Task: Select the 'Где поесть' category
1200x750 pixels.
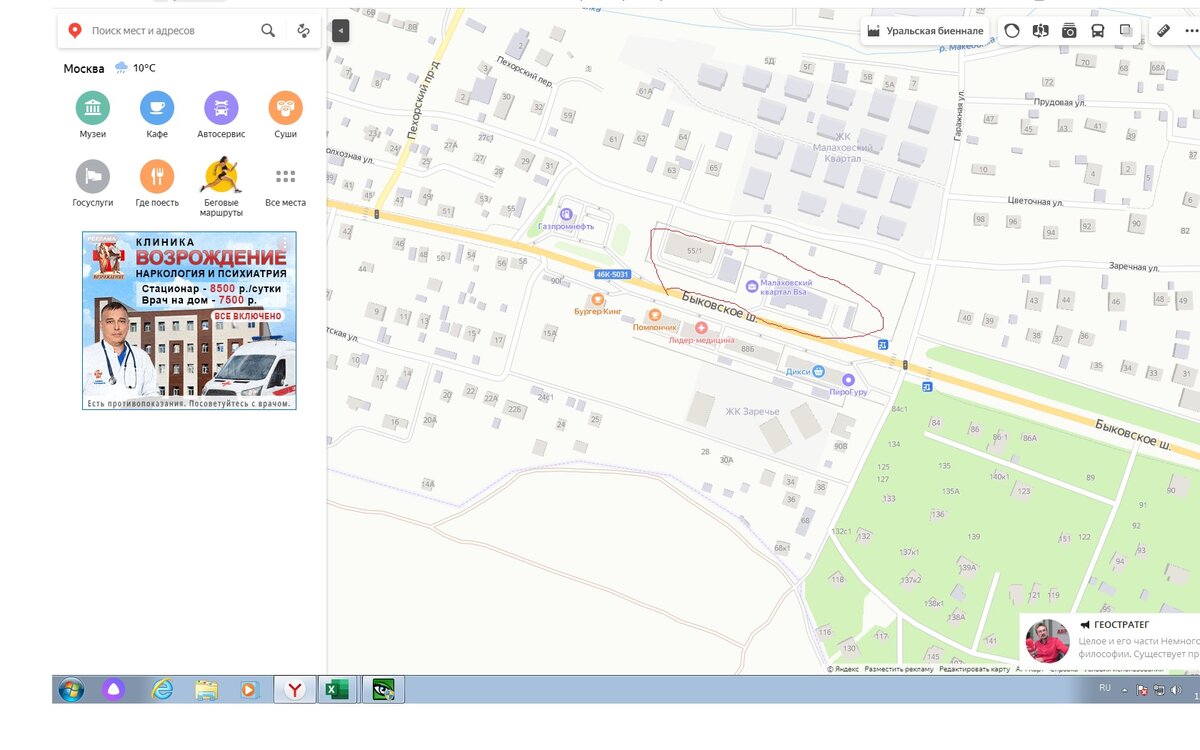Action: (157, 177)
